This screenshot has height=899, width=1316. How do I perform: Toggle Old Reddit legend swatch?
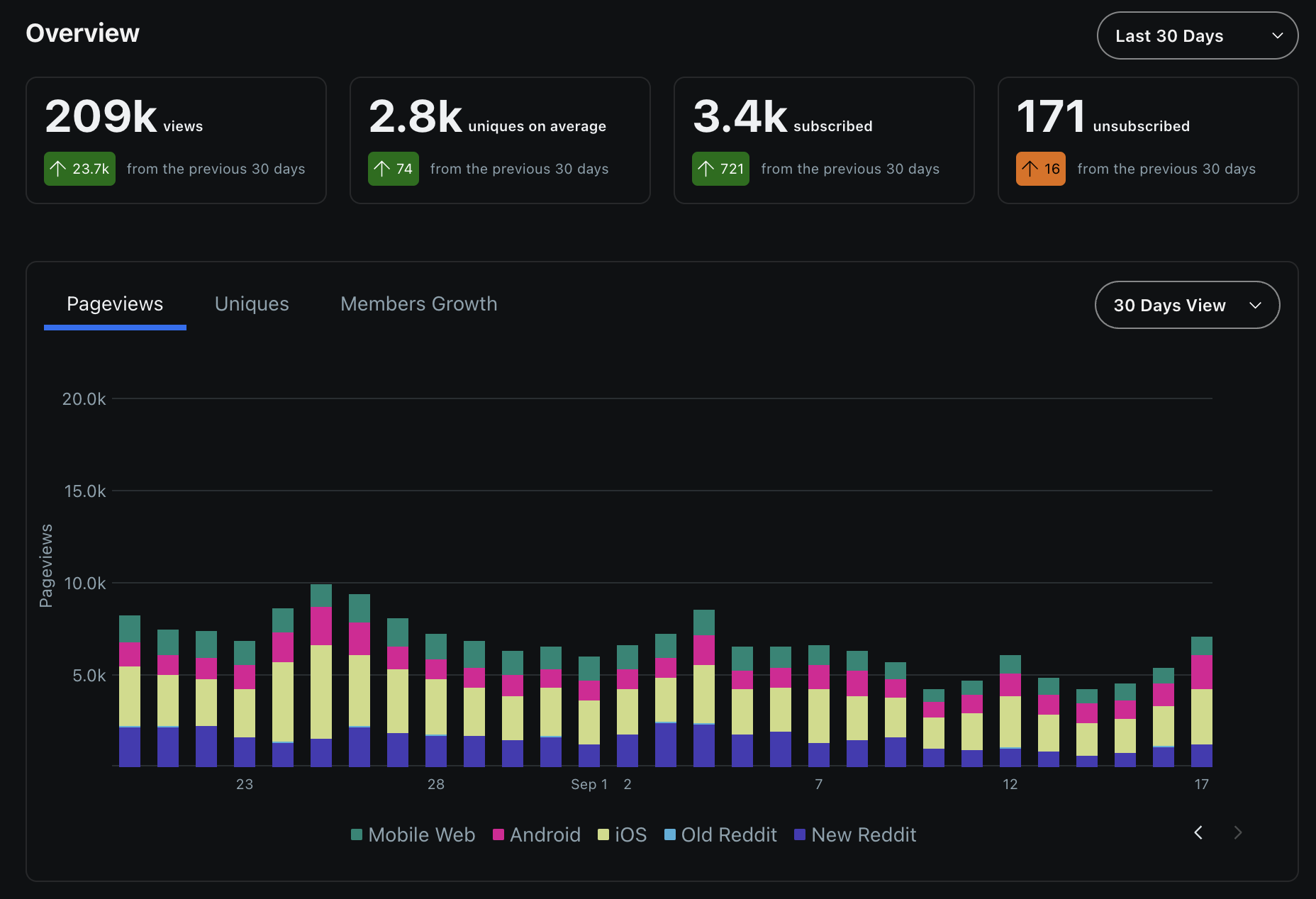pos(670,834)
